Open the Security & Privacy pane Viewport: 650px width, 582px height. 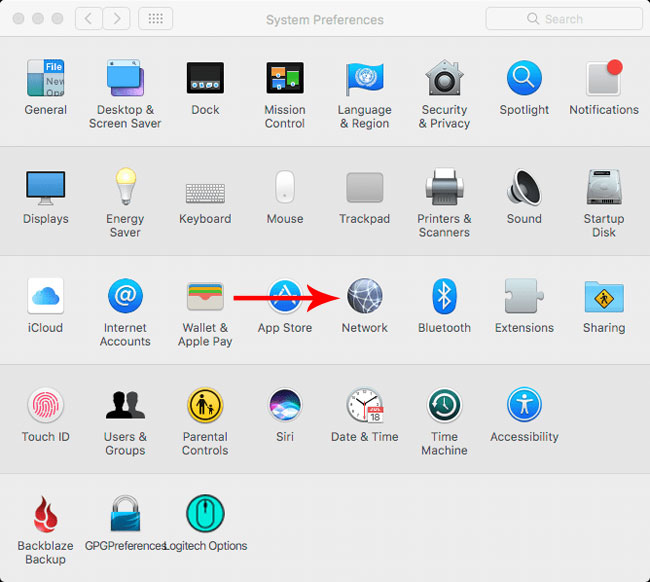(x=444, y=79)
